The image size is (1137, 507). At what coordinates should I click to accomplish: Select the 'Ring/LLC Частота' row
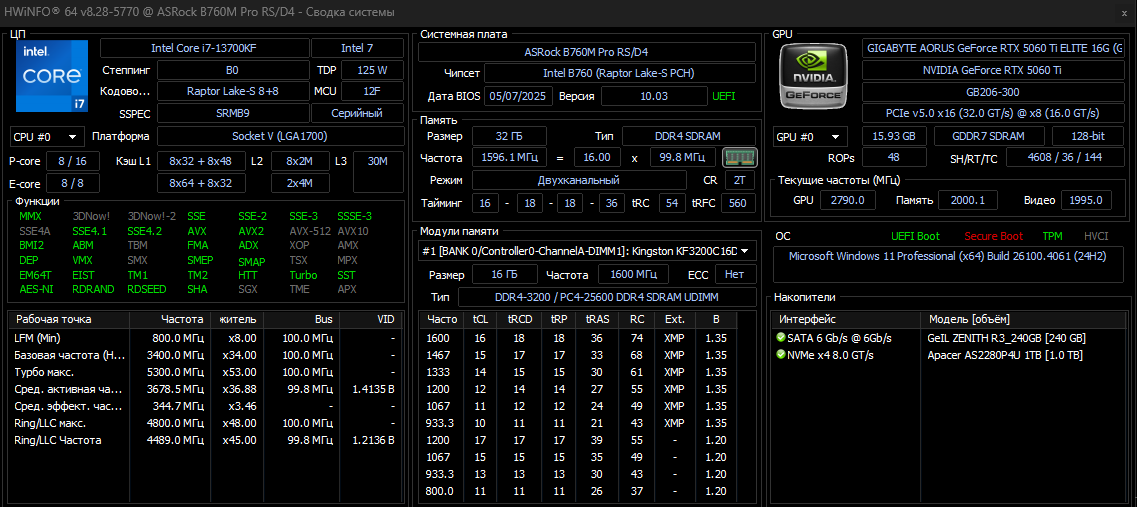(x=205, y=440)
